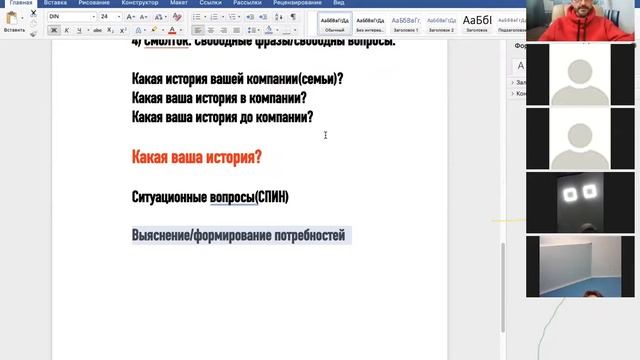Select participant video with two square lights
The height and width of the screenshot is (360, 640).
[x=580, y=202]
